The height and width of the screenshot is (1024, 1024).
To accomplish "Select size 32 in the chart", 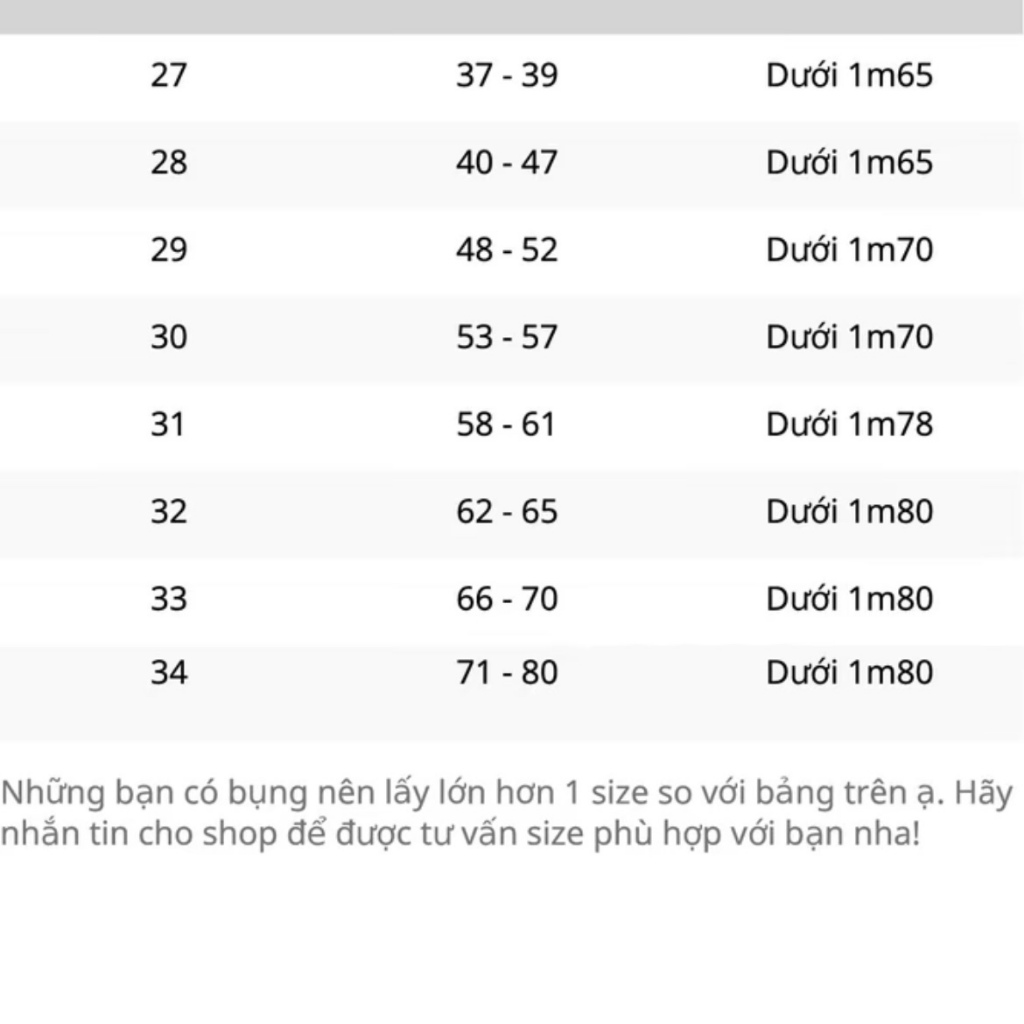I will (x=168, y=511).
